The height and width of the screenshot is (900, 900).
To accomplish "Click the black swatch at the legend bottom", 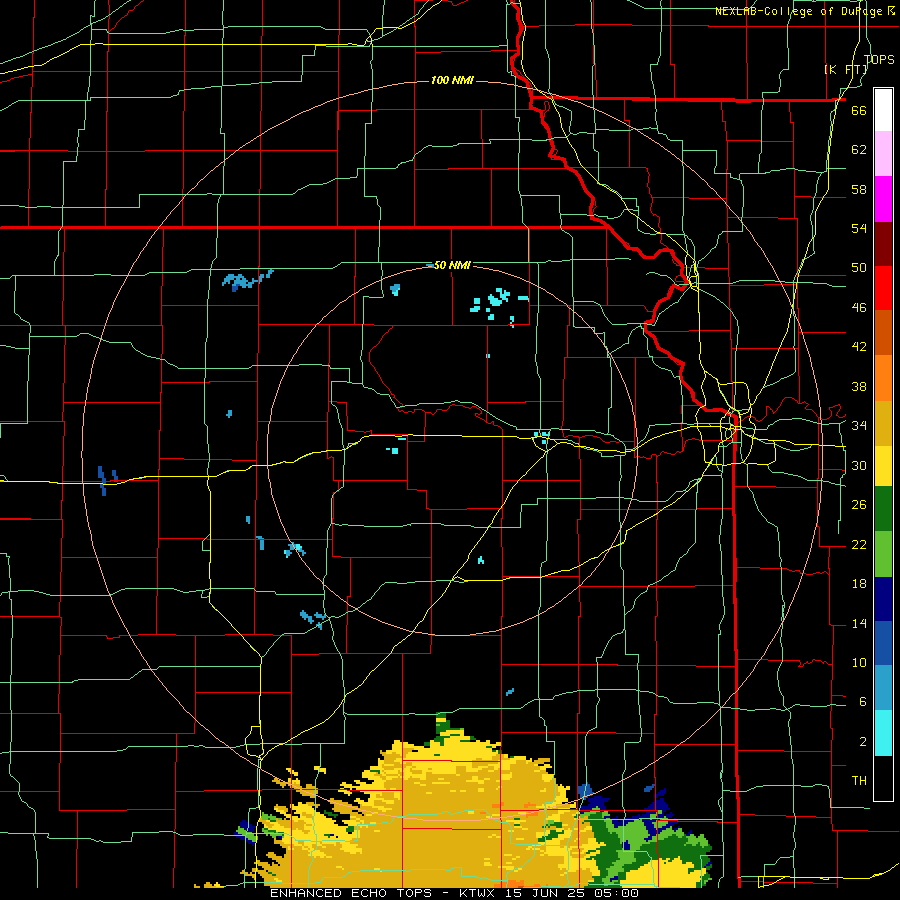I will [x=883, y=778].
